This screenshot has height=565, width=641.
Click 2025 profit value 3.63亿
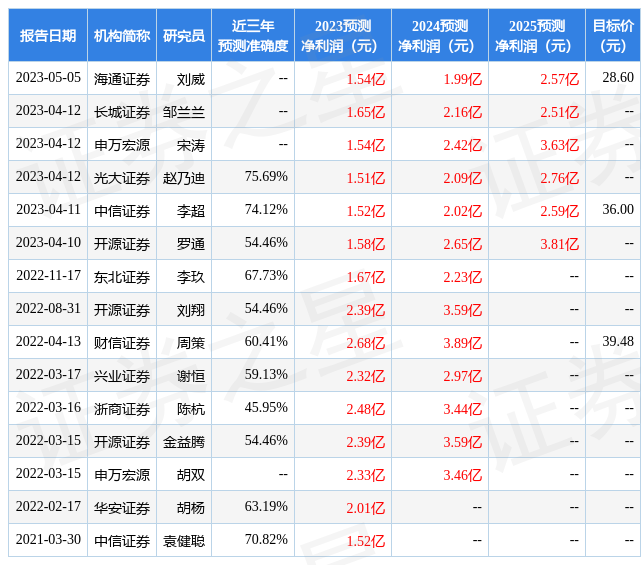(559, 145)
